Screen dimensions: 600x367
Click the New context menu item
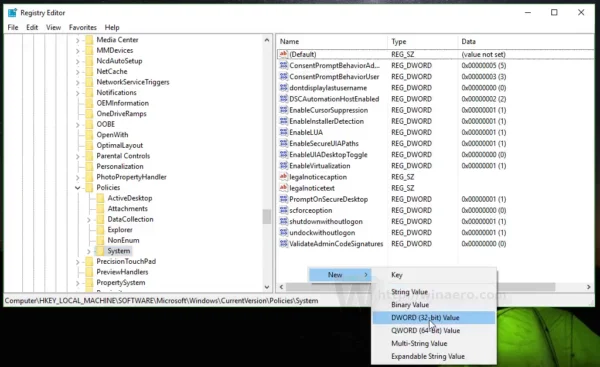click(x=340, y=275)
